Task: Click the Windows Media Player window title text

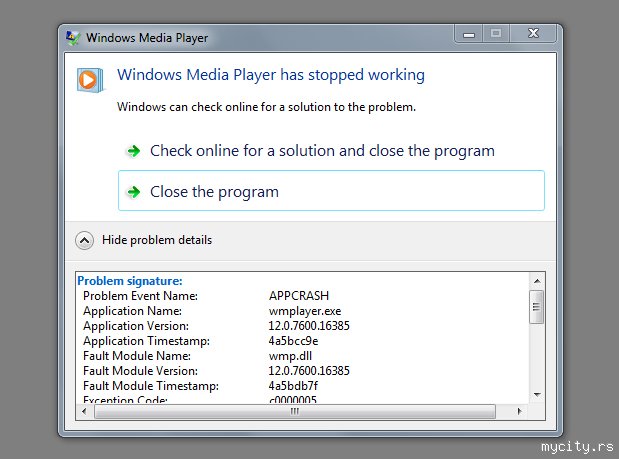Action: click(x=147, y=38)
